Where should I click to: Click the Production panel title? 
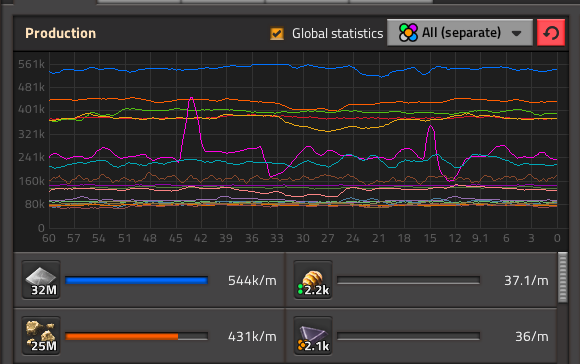pyautogui.click(x=61, y=33)
